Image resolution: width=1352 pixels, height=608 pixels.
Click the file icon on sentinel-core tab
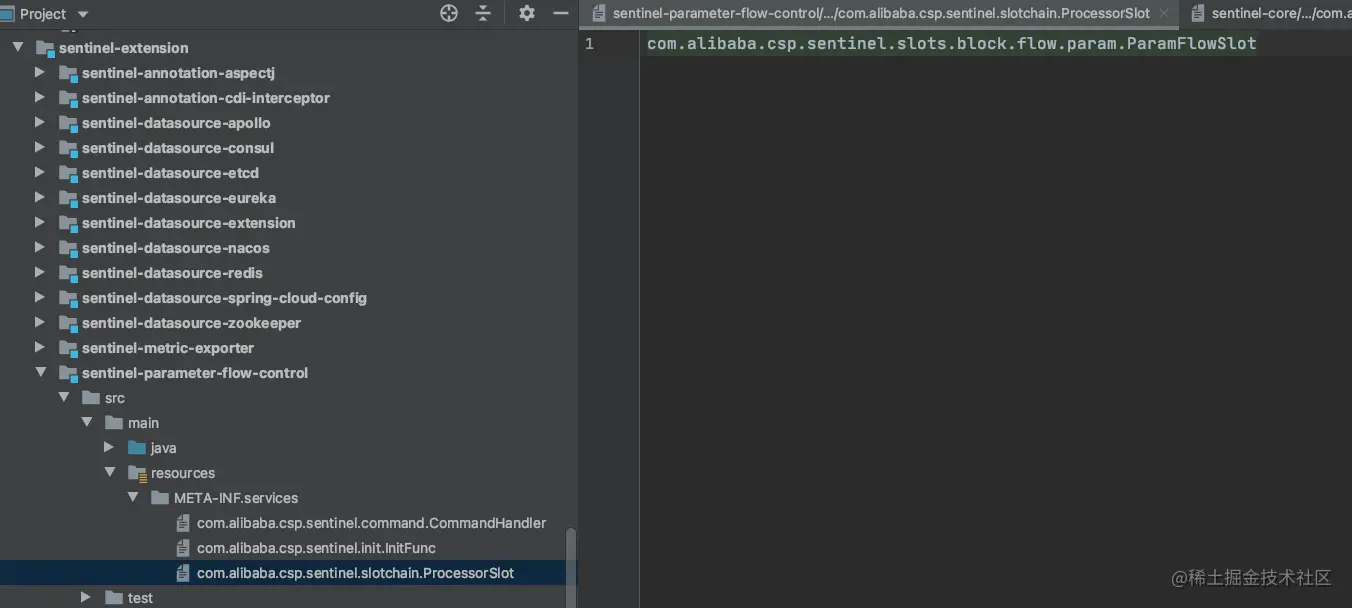(x=1197, y=14)
